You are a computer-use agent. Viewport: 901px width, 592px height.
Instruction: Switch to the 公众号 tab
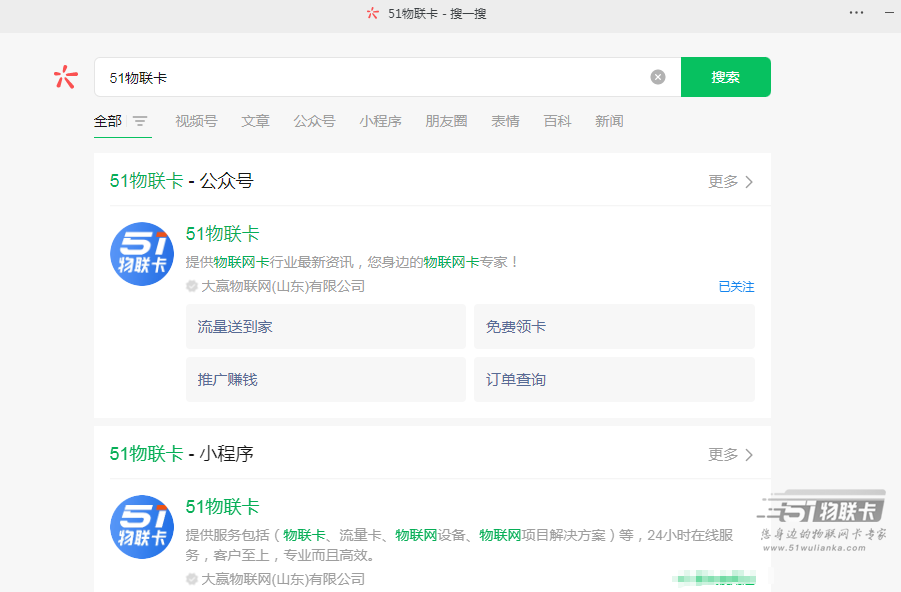[x=314, y=121]
